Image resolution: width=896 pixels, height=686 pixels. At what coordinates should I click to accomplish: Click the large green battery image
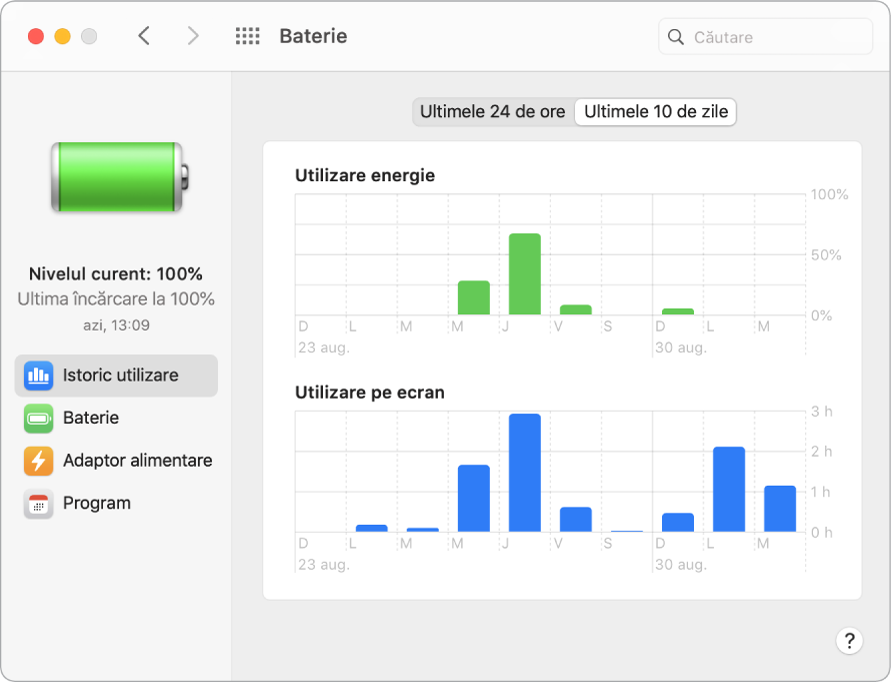pos(119,177)
